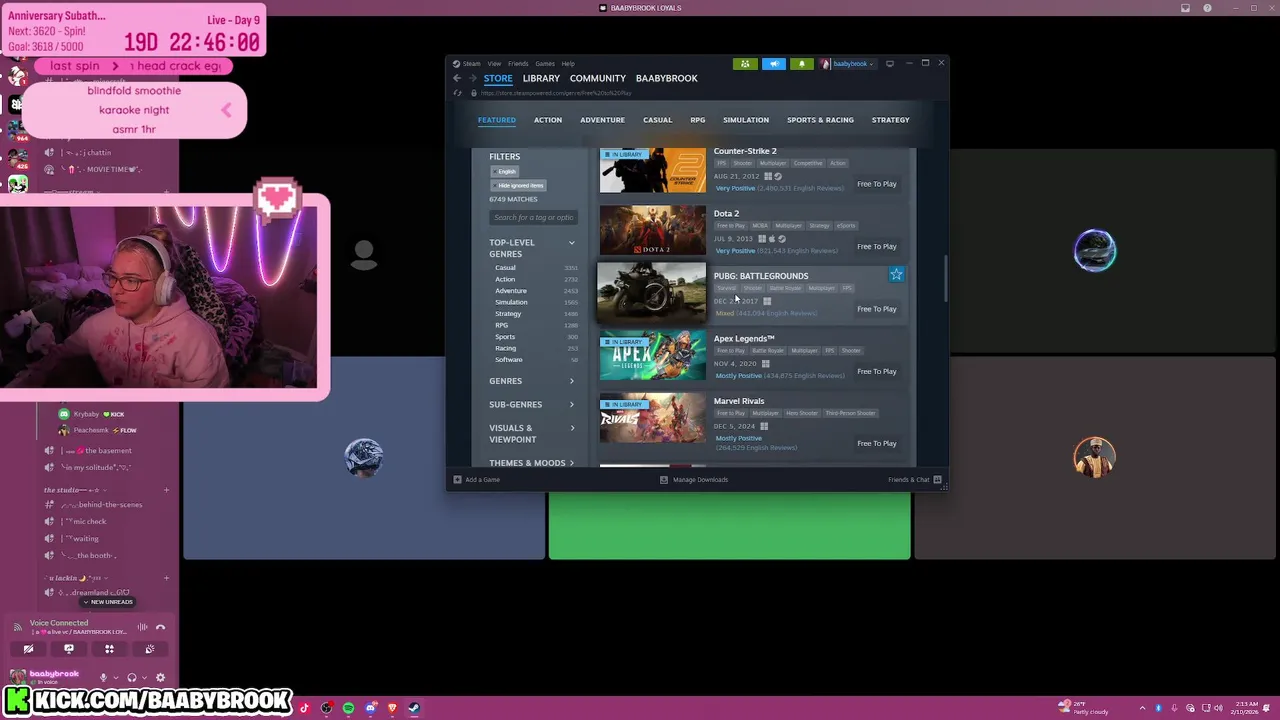Open Friends & Chat in Steam

(x=914, y=480)
